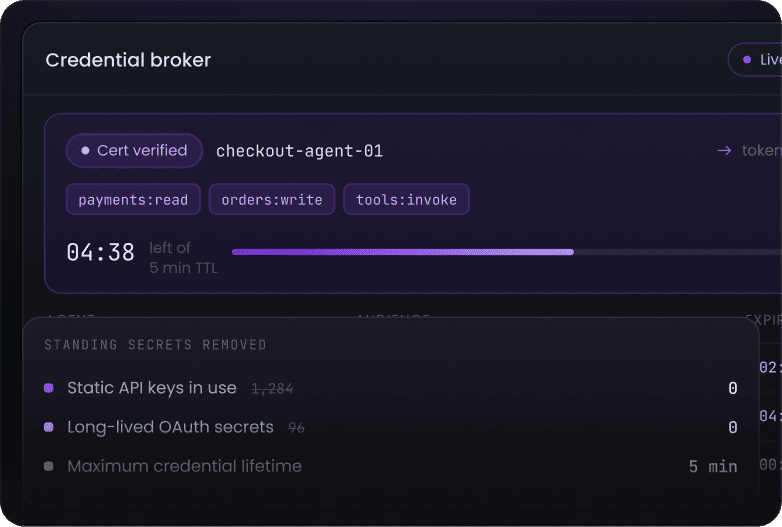Select the orders:write scope tag

[272, 199]
